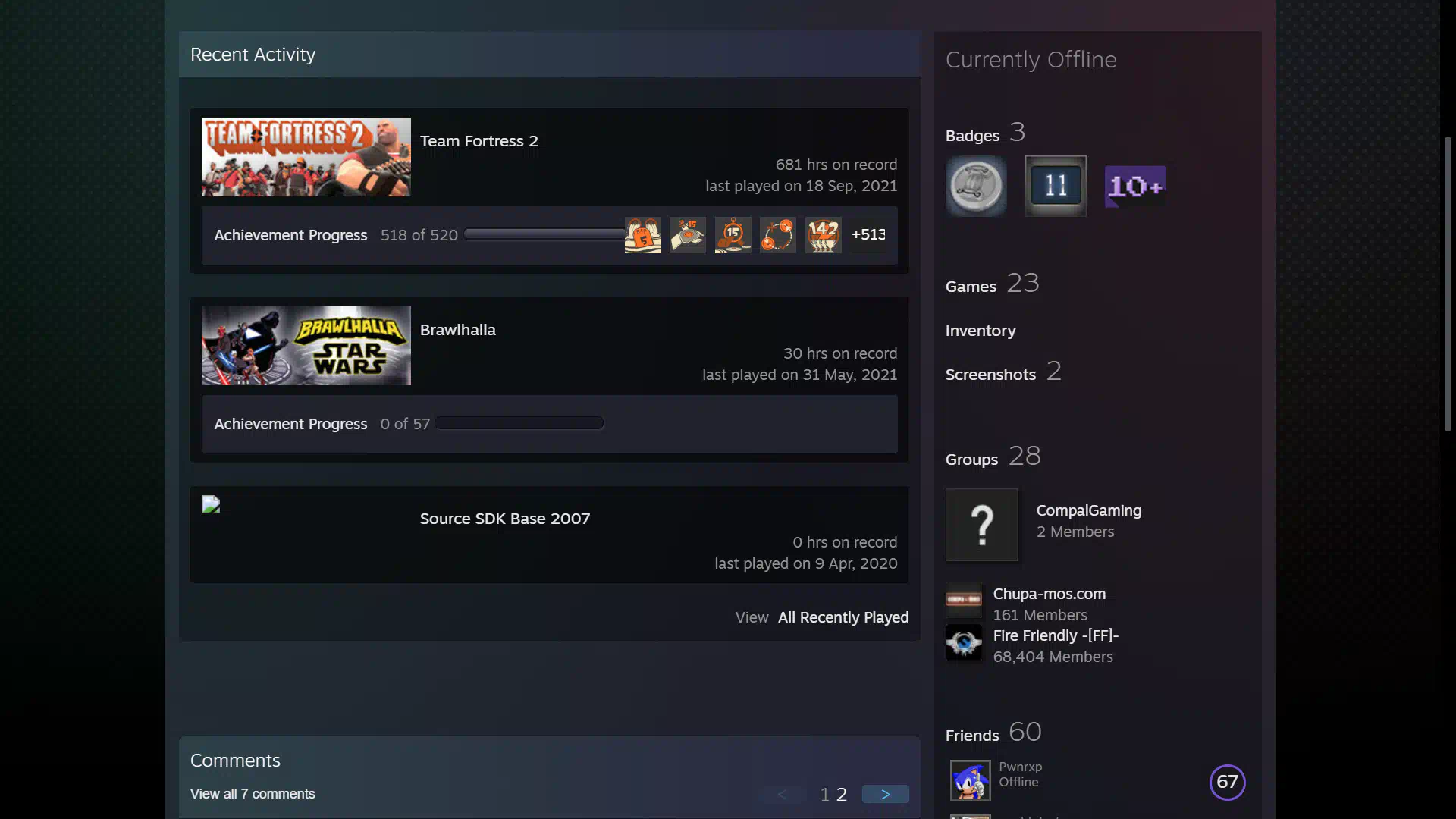This screenshot has height=819, width=1456.
Task: Go to comments page 2
Action: coord(842,794)
